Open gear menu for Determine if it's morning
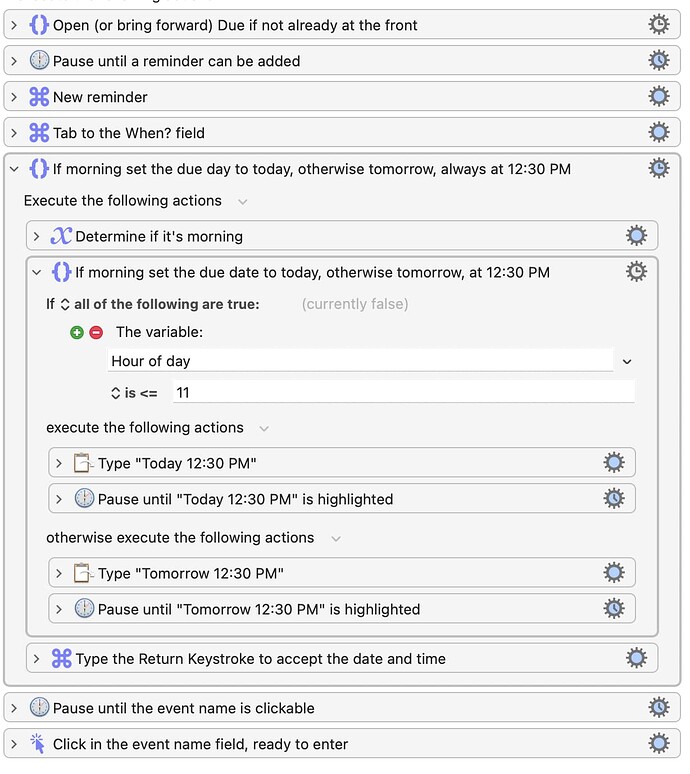The width and height of the screenshot is (690, 774). click(x=636, y=235)
